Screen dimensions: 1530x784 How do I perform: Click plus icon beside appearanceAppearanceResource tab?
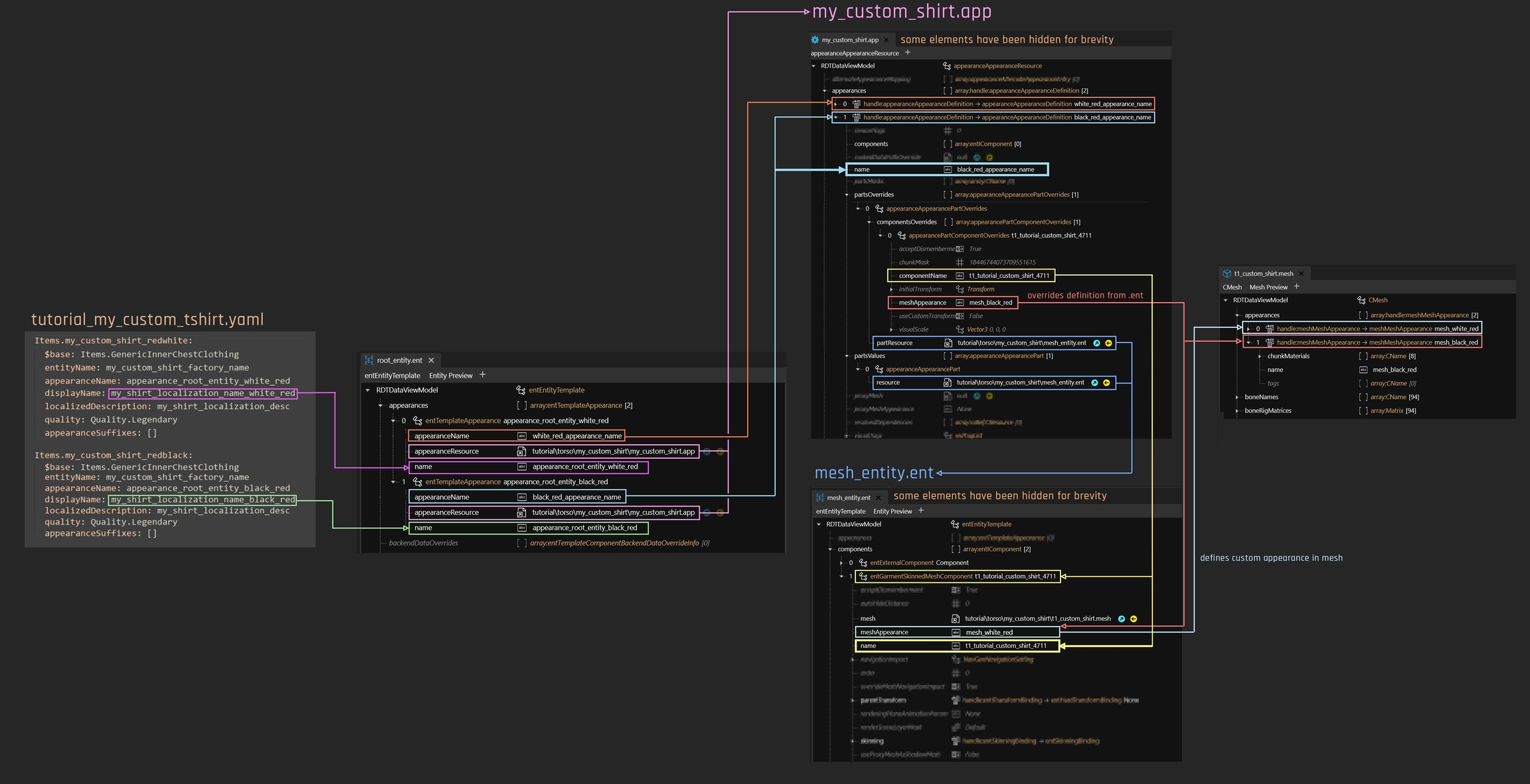click(908, 53)
